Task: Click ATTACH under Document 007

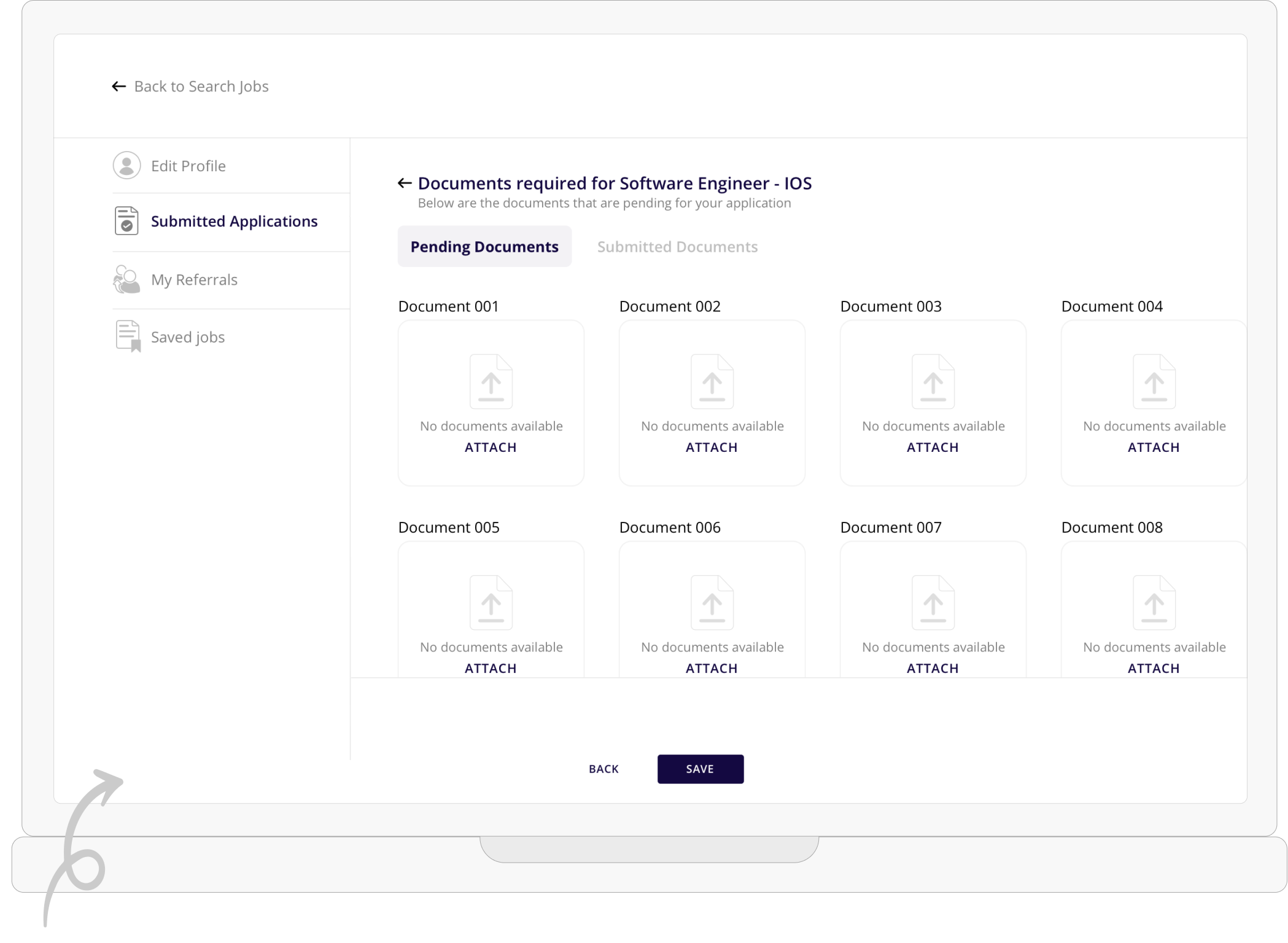Action: [x=933, y=668]
